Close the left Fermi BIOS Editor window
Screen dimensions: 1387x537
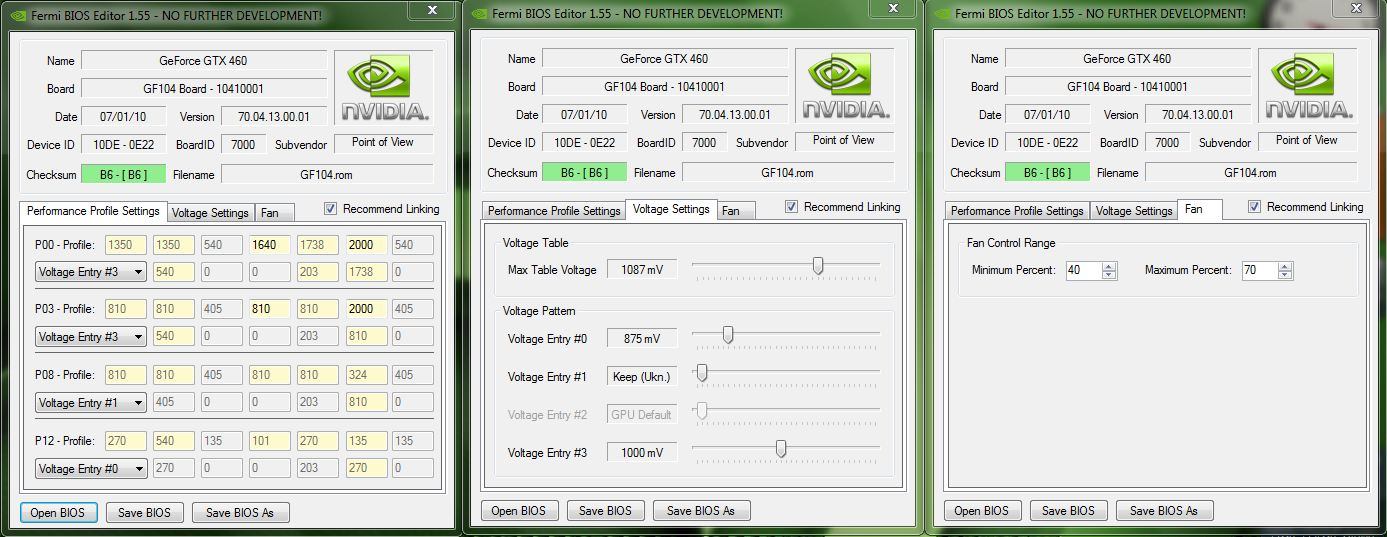[432, 10]
